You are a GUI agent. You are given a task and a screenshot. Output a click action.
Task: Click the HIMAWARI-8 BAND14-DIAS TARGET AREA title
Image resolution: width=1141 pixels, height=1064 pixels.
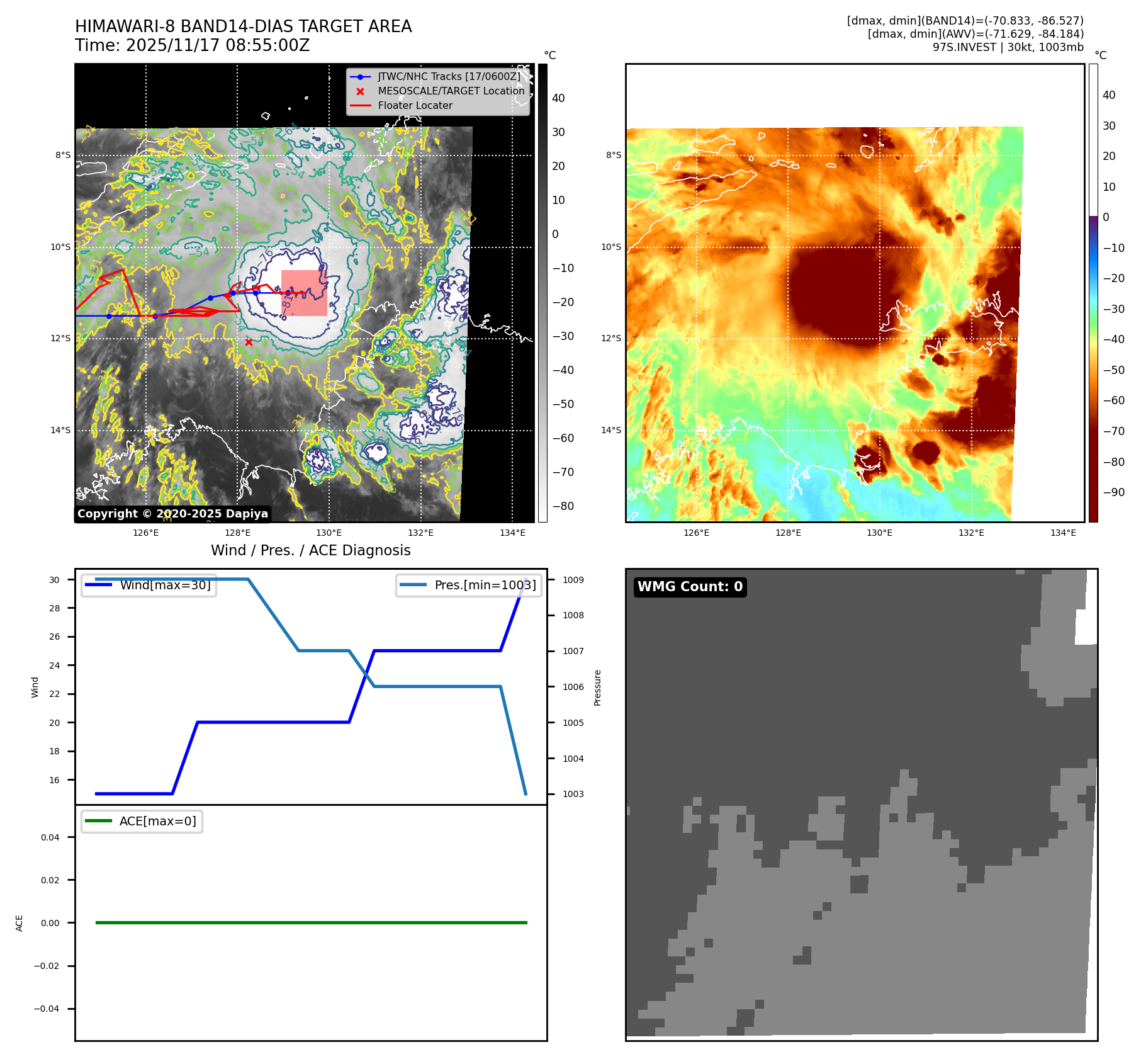pos(243,26)
